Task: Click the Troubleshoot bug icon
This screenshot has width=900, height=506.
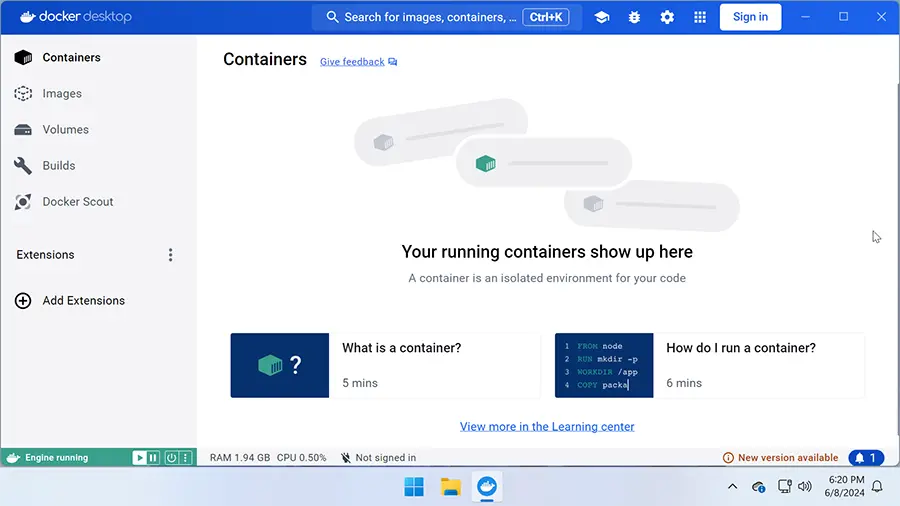Action: coord(634,17)
